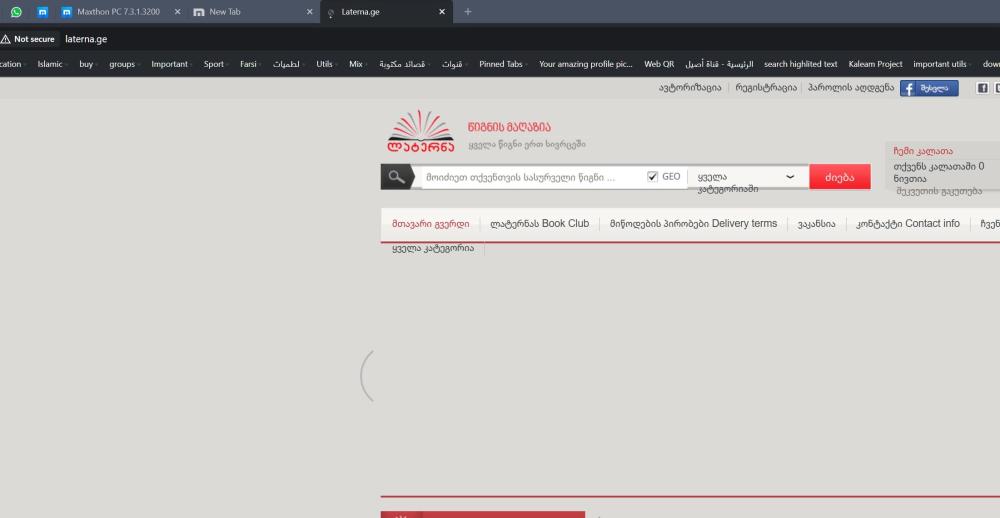The image size is (1000, 518).
Task: Open the ვაკანსია menu item
Action: pyautogui.click(x=816, y=224)
